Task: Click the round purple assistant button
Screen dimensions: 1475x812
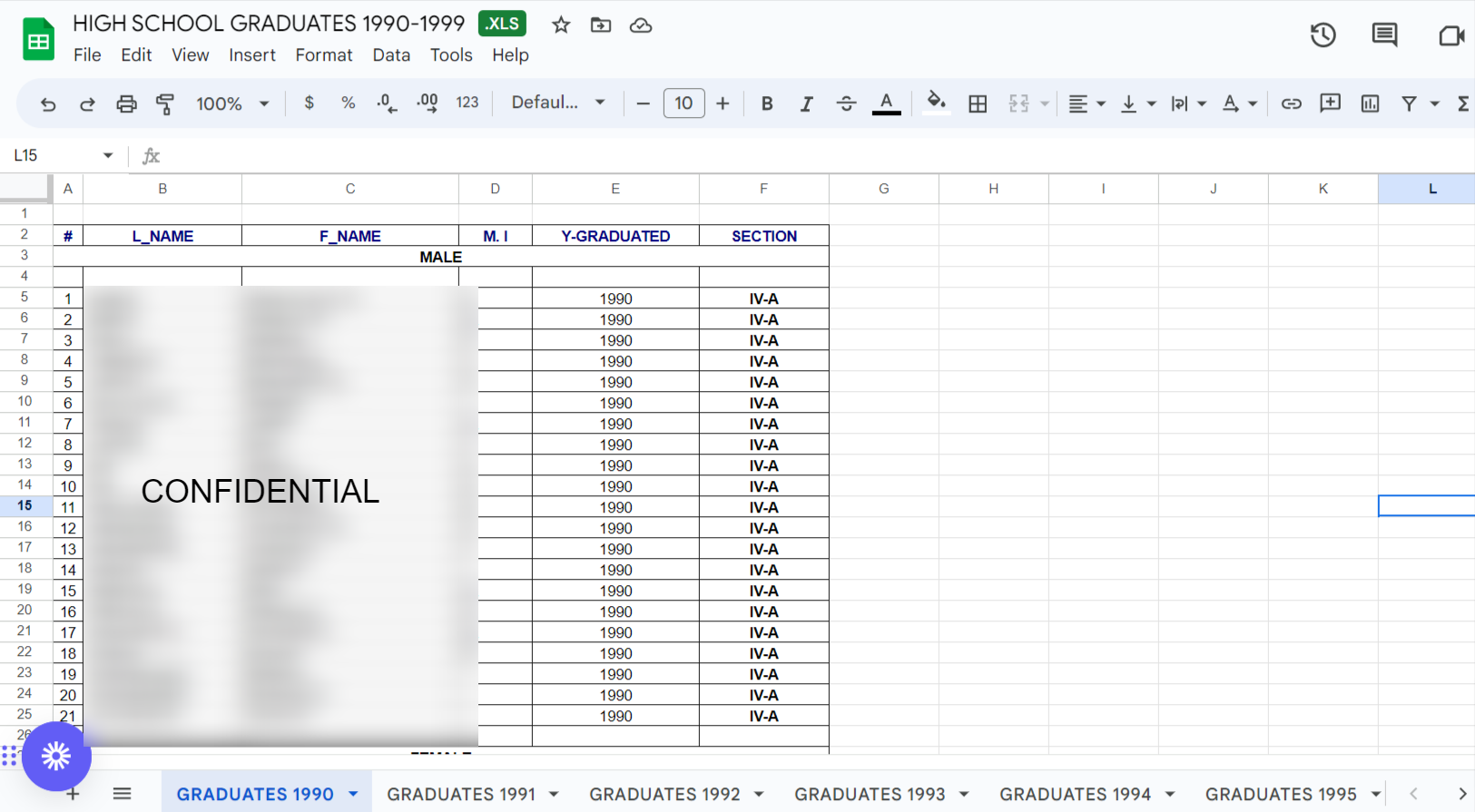Action: [56, 756]
